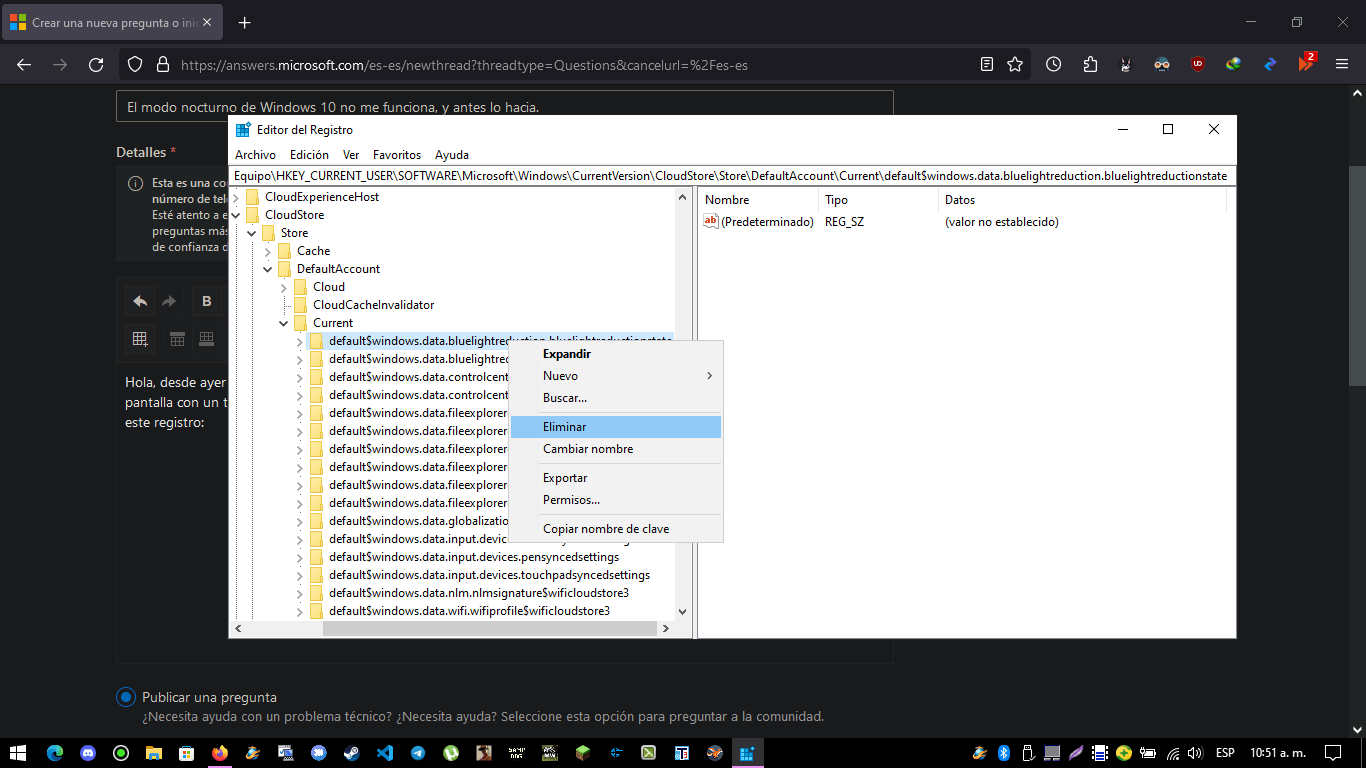Choose Copiar nombre de clave
Screen dimensions: 1366x768
point(616,529)
